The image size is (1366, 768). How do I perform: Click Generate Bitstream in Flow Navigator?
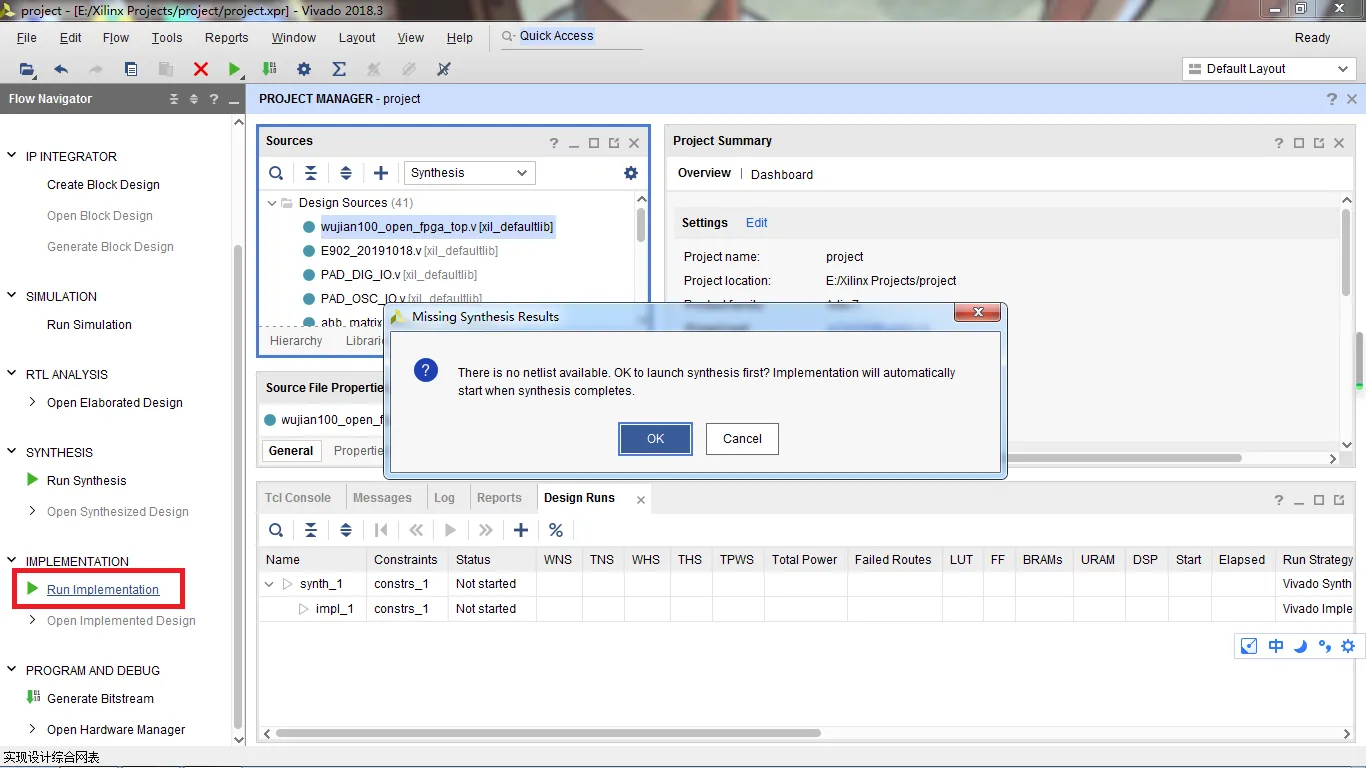coord(100,699)
